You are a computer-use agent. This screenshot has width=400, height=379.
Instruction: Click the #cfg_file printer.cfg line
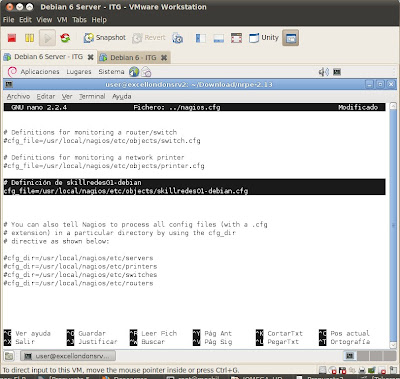tap(104, 166)
